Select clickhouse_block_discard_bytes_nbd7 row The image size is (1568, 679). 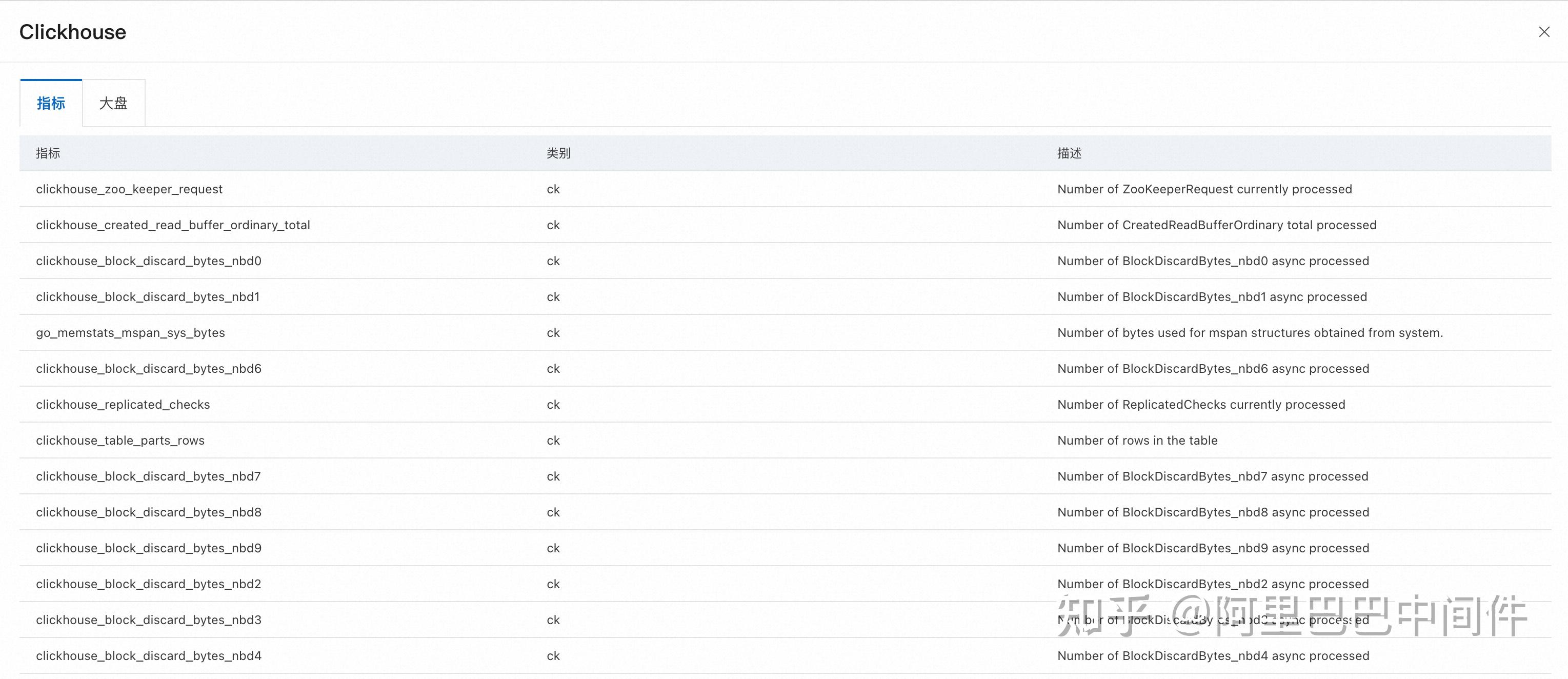[148, 477]
